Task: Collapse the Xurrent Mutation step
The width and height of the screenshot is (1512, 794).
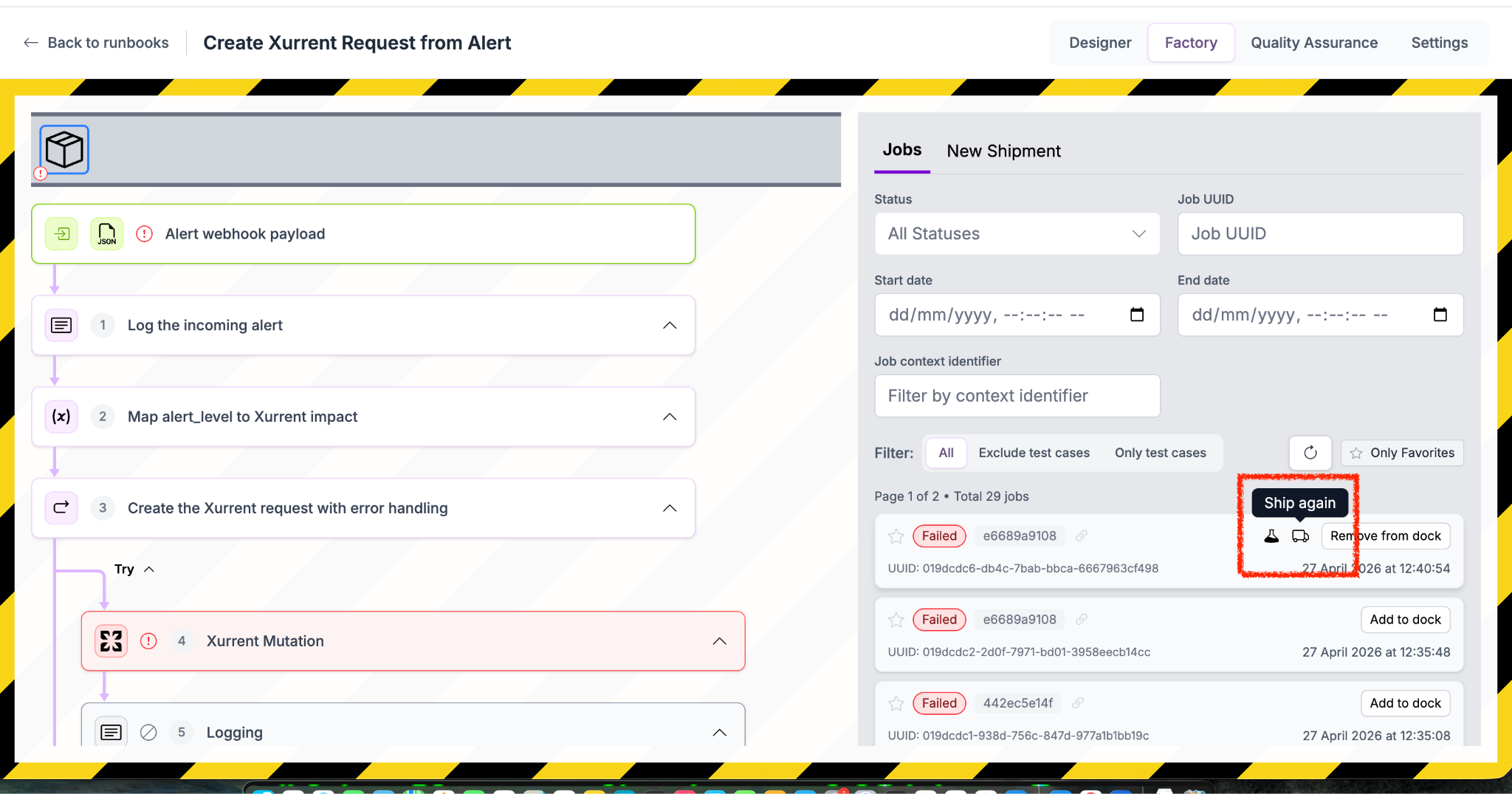Action: click(720, 642)
